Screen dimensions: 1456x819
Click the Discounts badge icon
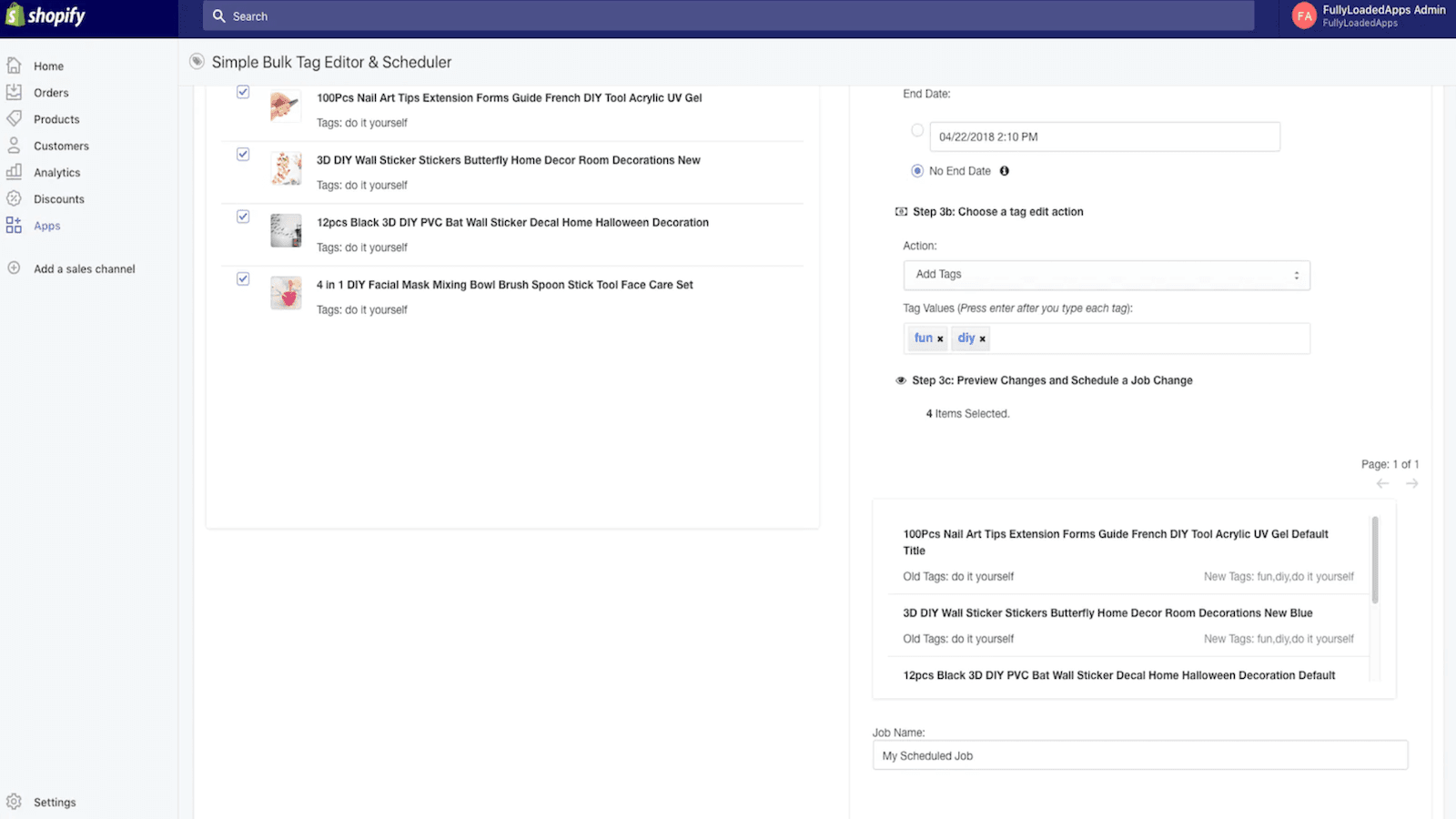pyautogui.click(x=14, y=198)
